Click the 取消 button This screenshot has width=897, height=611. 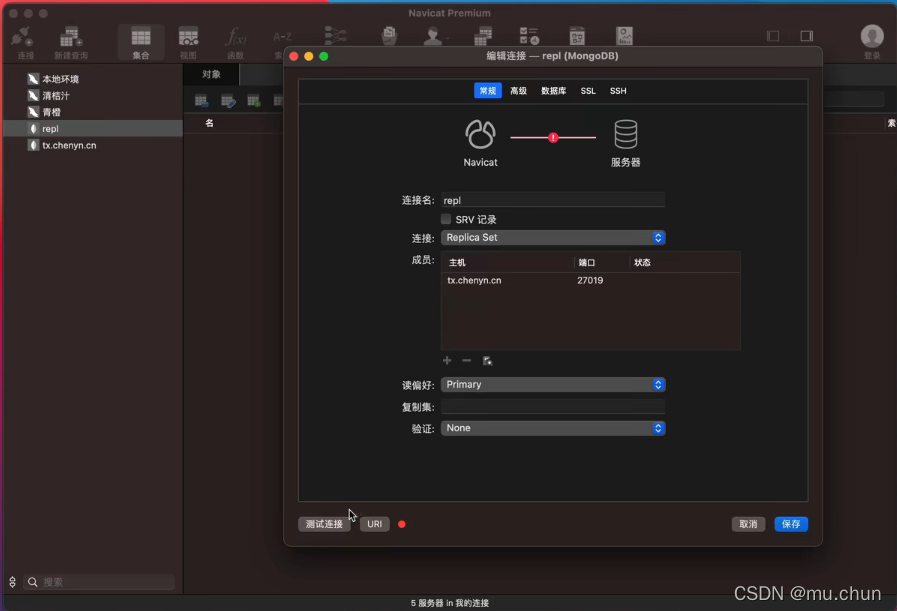(x=748, y=524)
